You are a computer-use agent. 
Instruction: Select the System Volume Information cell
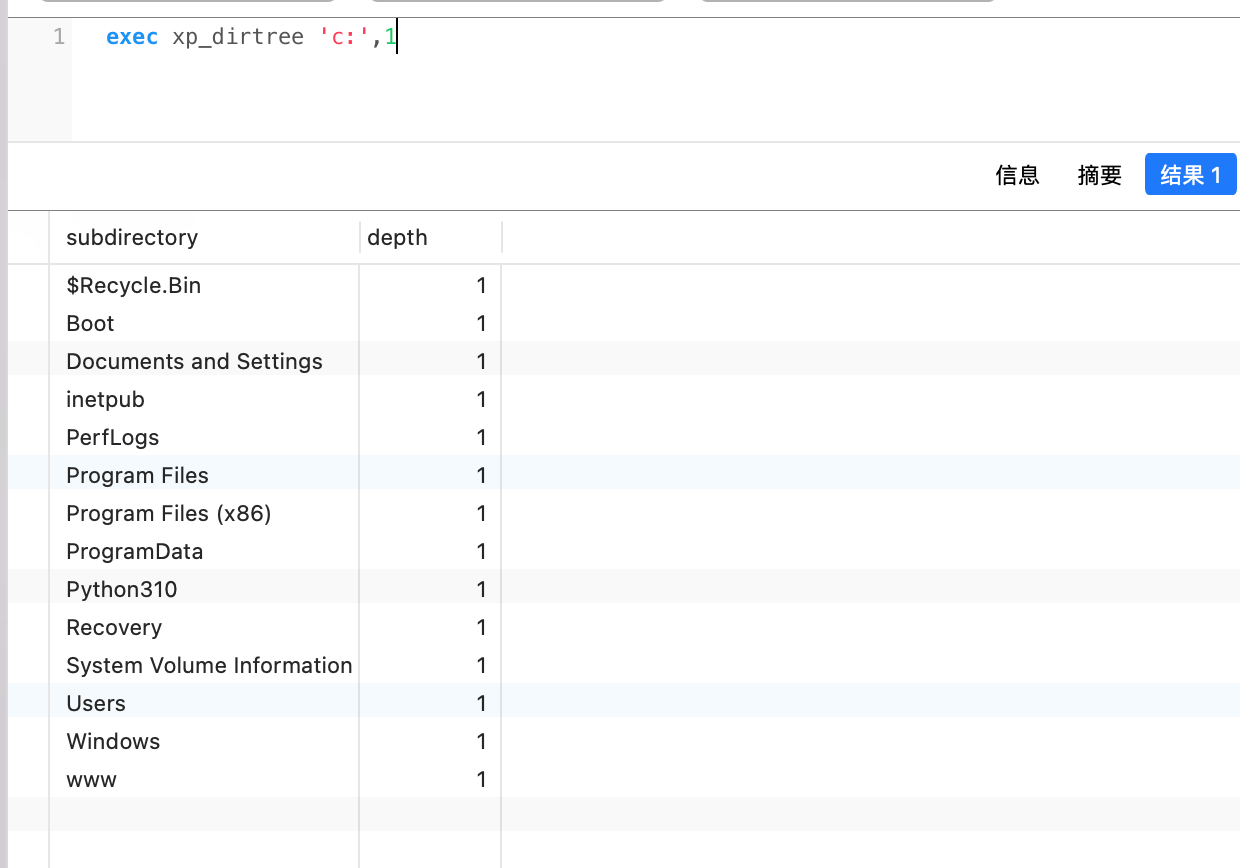pos(209,666)
